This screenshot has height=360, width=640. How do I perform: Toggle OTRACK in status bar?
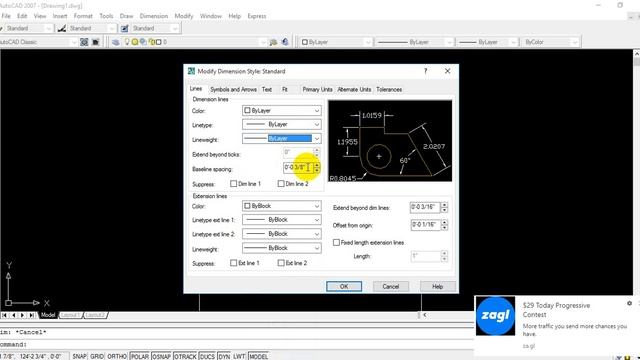pos(185,356)
